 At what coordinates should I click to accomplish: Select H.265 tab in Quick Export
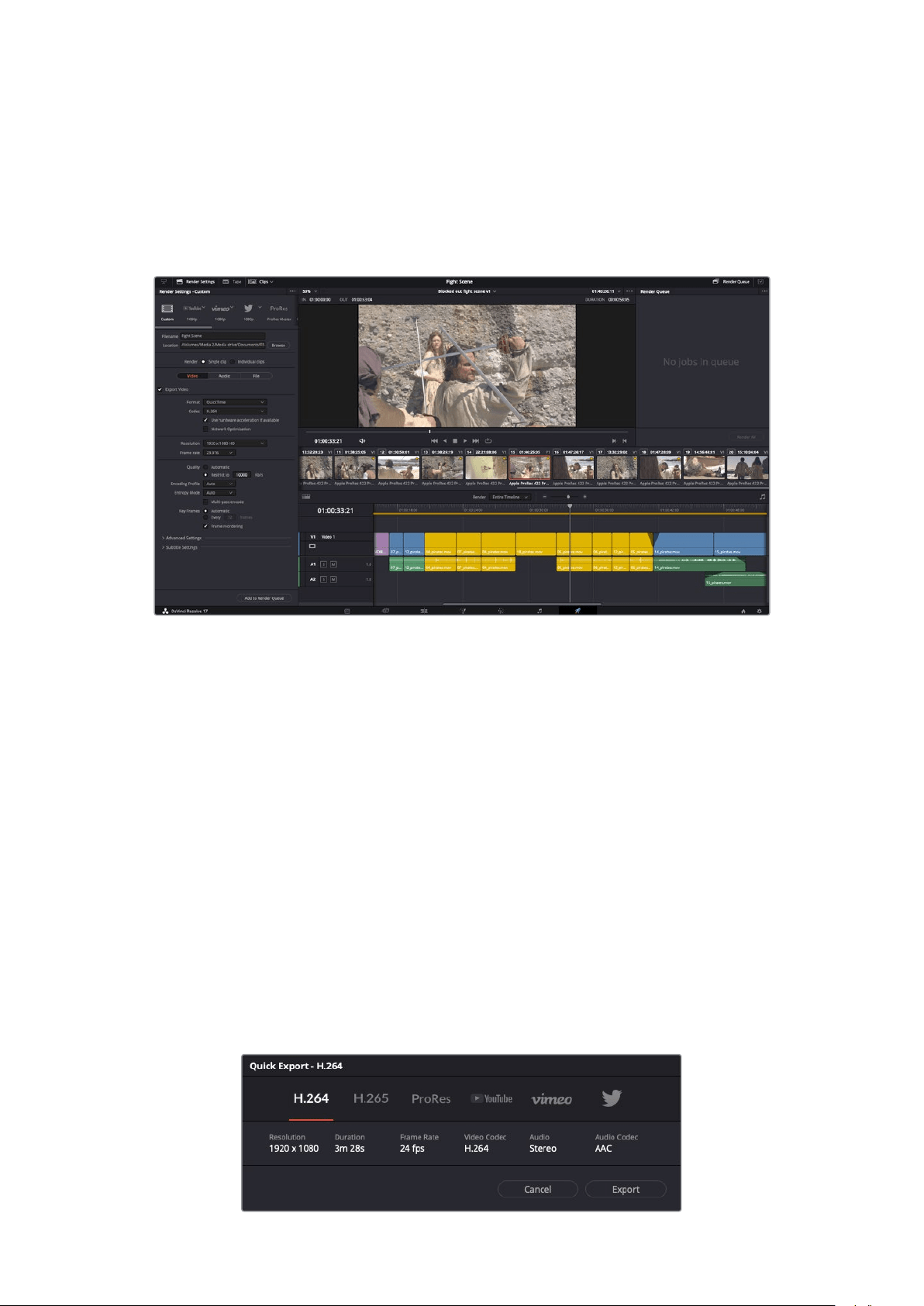tap(371, 1098)
